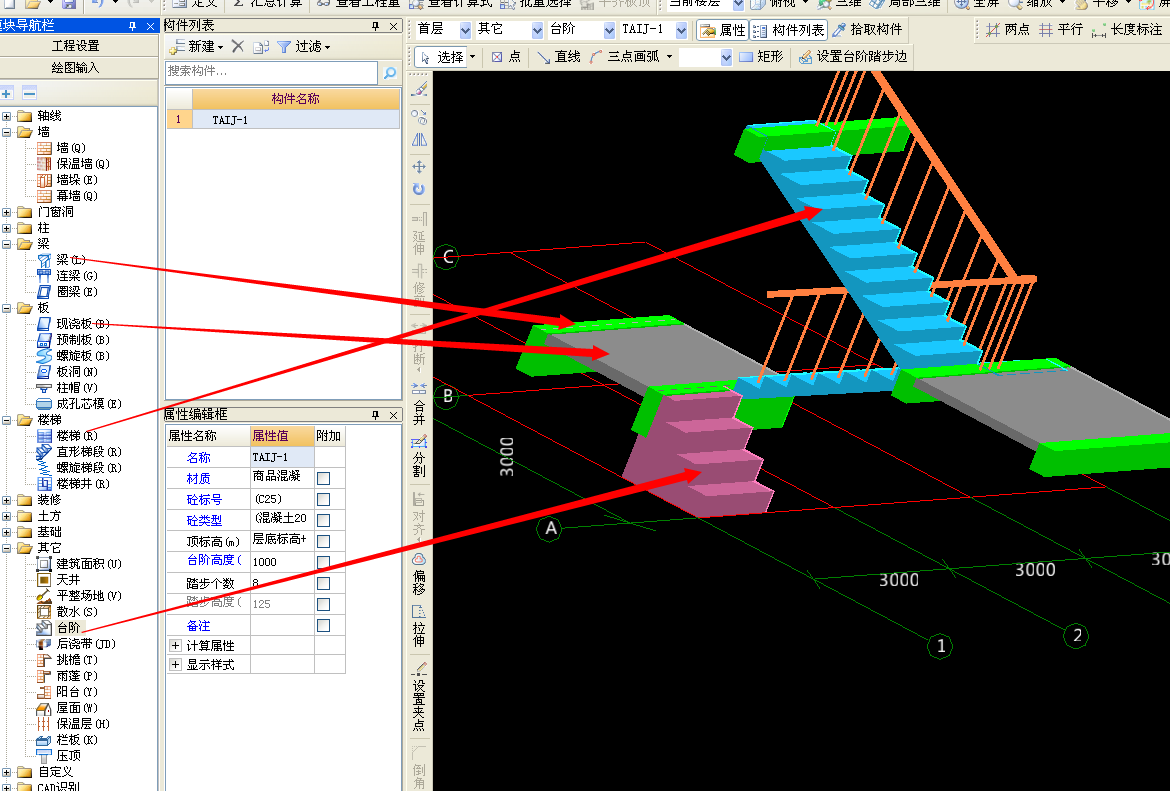Click the delete X icon beside 新建
Viewport: 1170px width, 791px height.
pos(238,46)
